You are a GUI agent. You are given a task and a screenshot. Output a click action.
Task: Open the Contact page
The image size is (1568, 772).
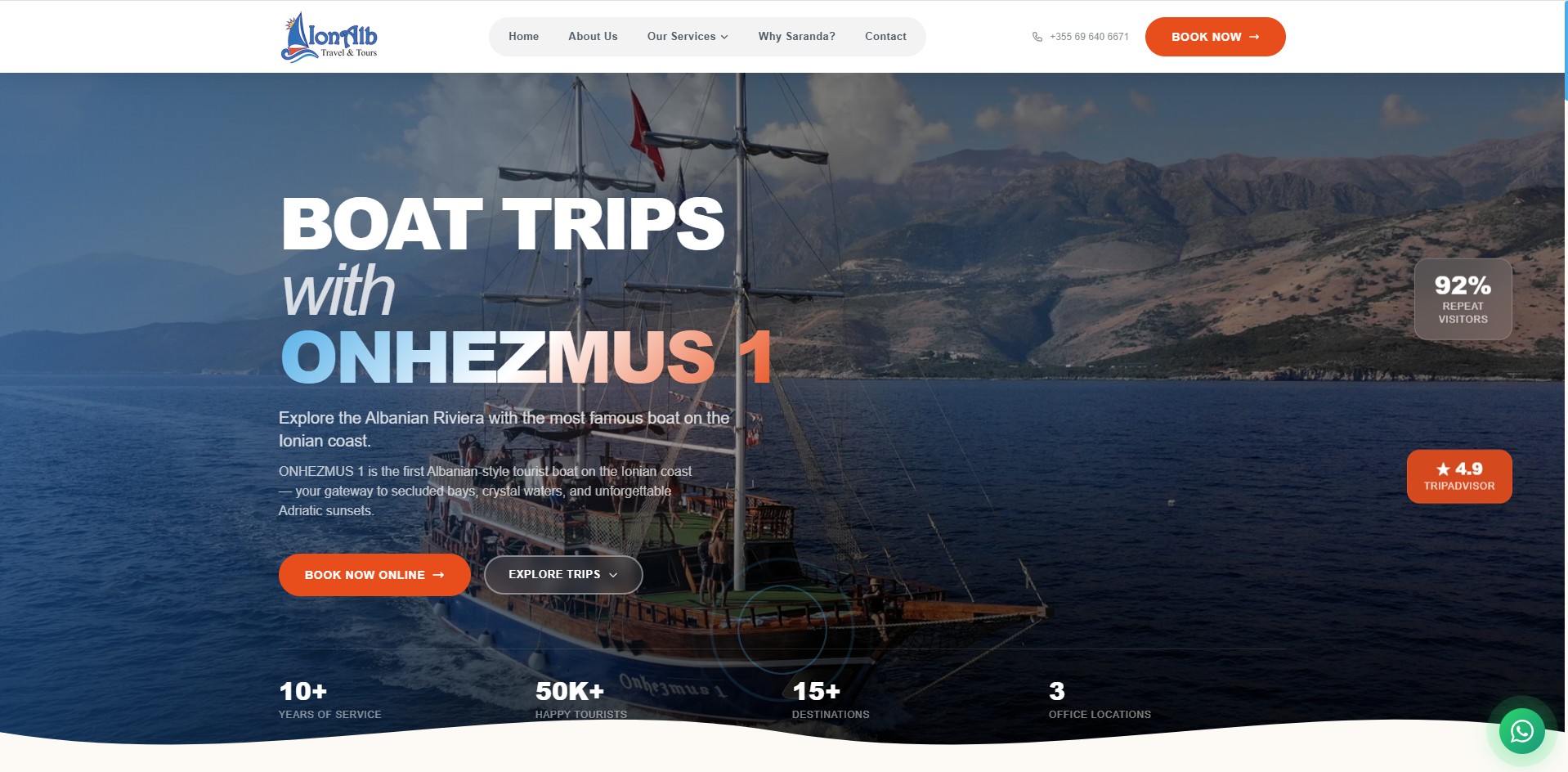885,37
